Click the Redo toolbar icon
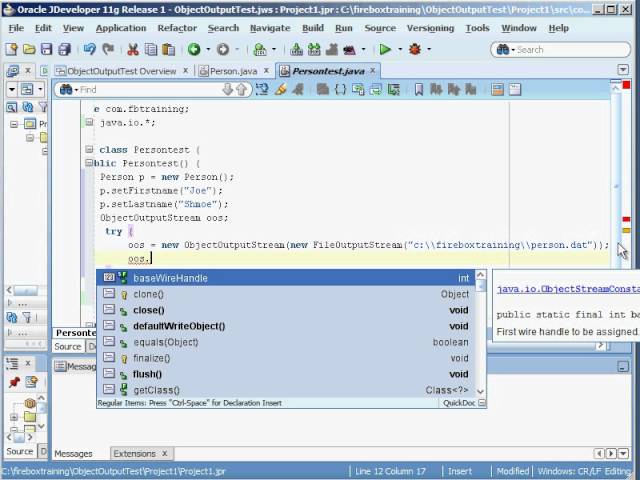The width and height of the screenshot is (640, 480). (x=108, y=49)
